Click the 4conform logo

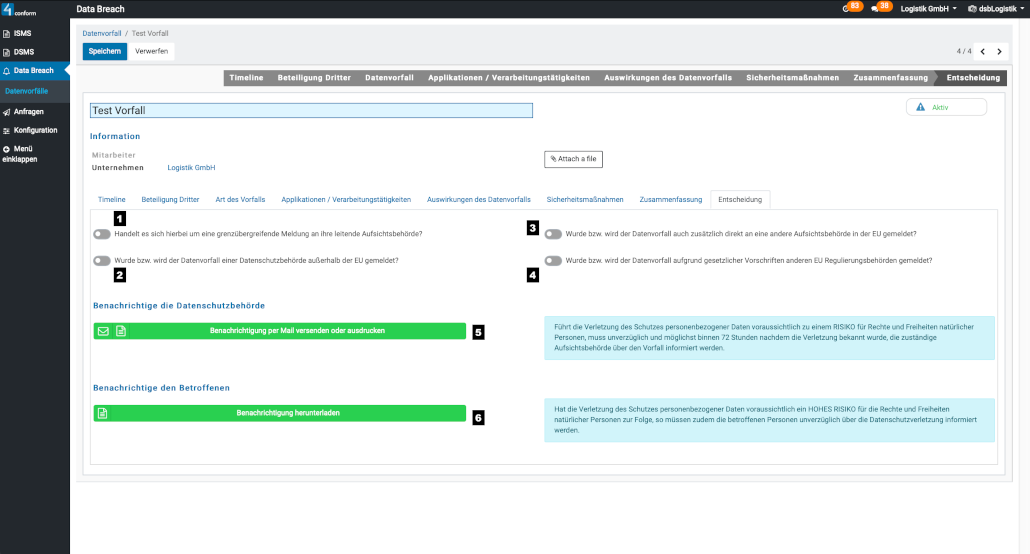[20, 9]
